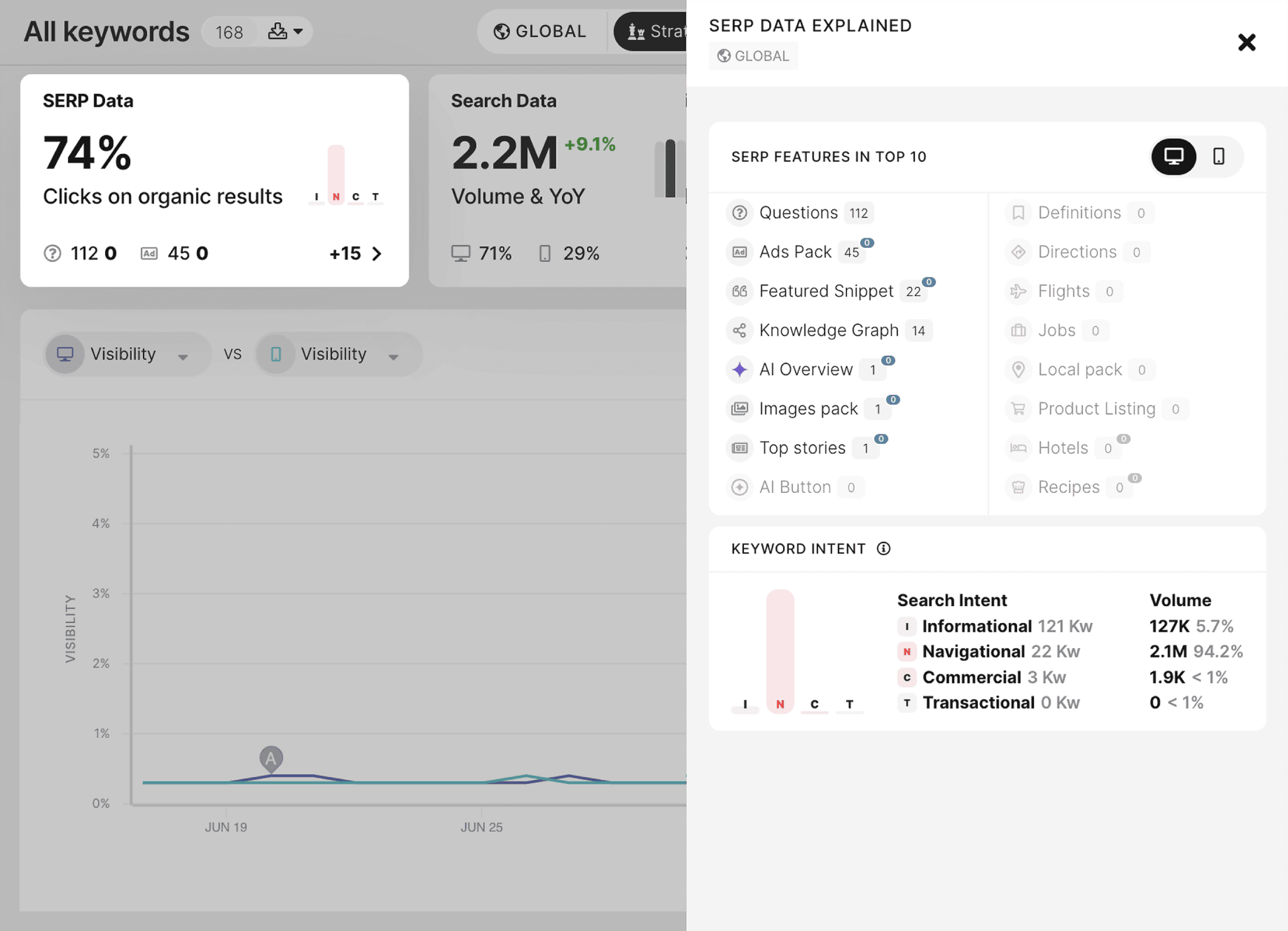Click the Questions feature icon
Screen dimensions: 1288x931
coord(740,213)
